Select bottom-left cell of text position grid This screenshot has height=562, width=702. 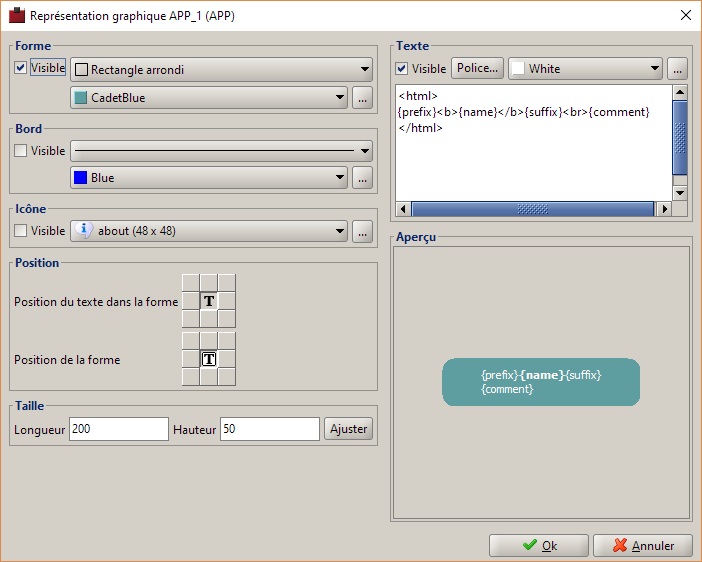point(191,319)
